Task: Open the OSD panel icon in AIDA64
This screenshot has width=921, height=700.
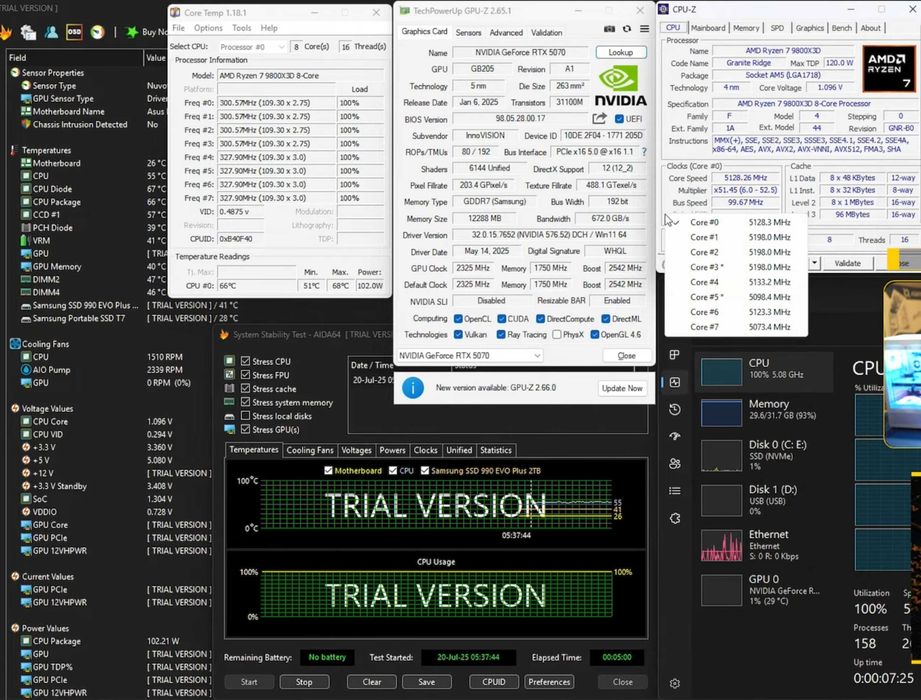Action: [74, 32]
